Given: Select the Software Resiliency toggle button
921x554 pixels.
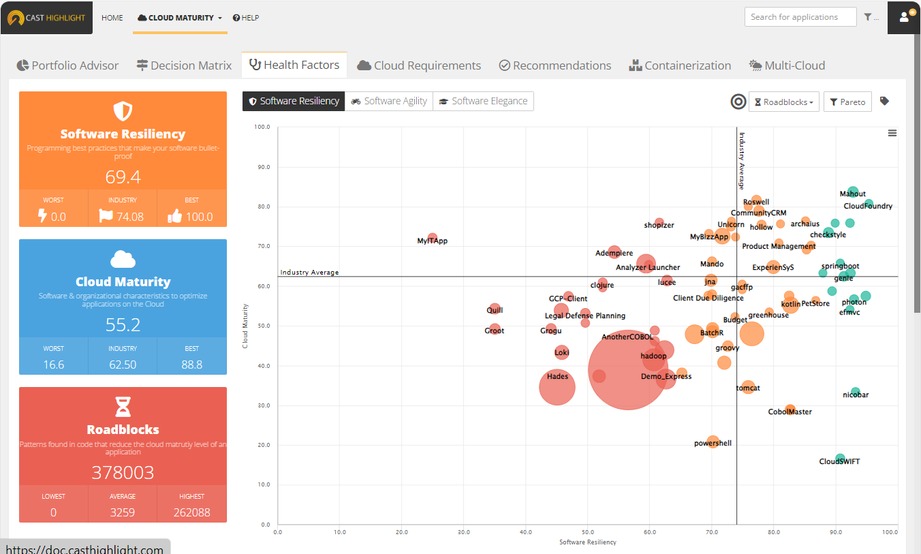Looking at the screenshot, I should [294, 101].
